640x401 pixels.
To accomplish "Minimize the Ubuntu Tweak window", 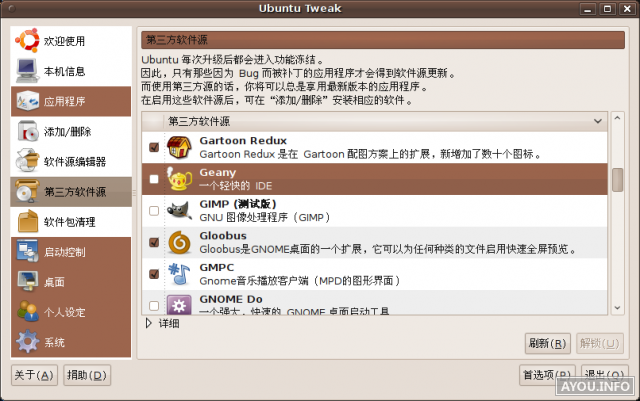I will coord(588,9).
